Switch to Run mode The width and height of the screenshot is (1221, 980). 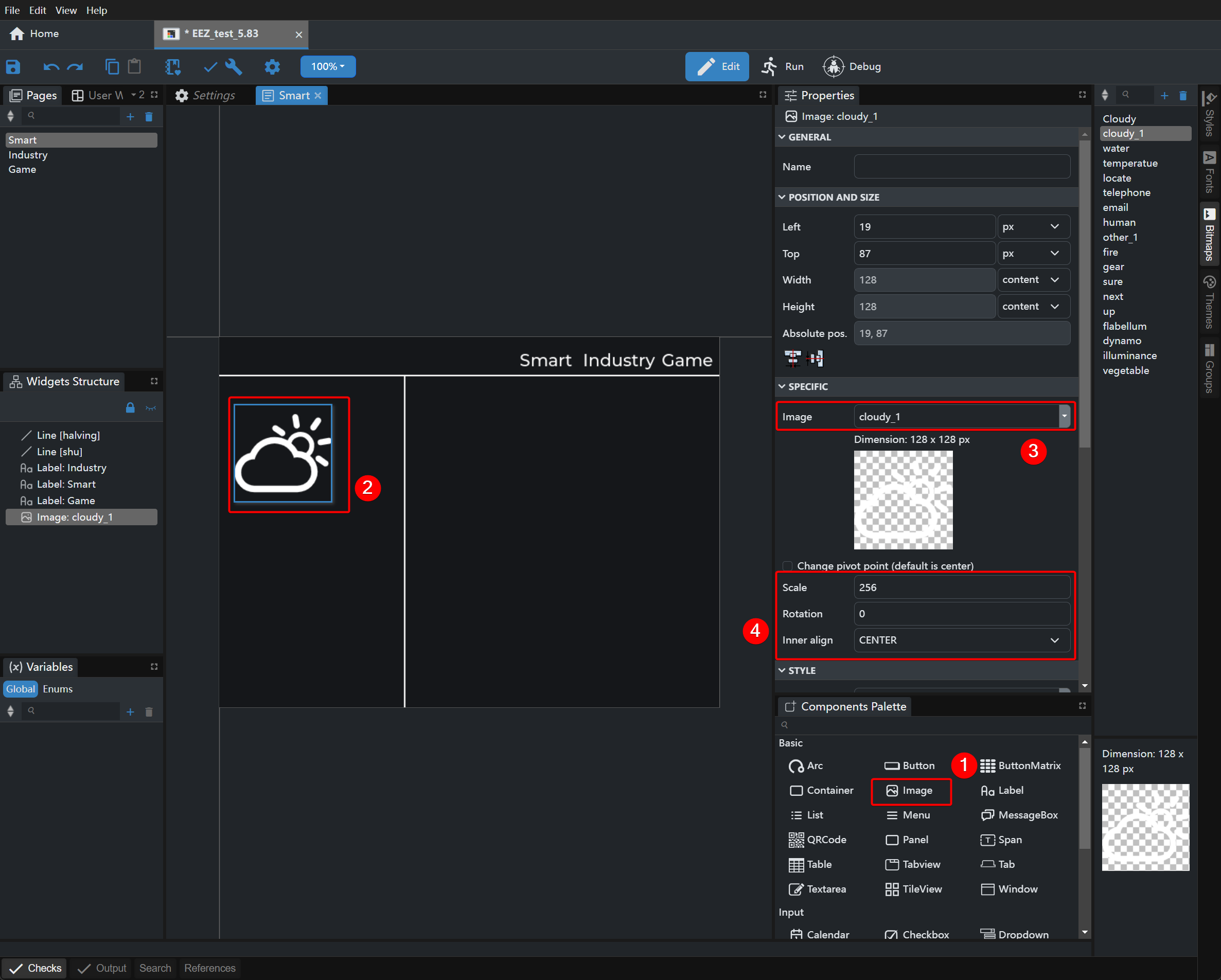(x=783, y=67)
